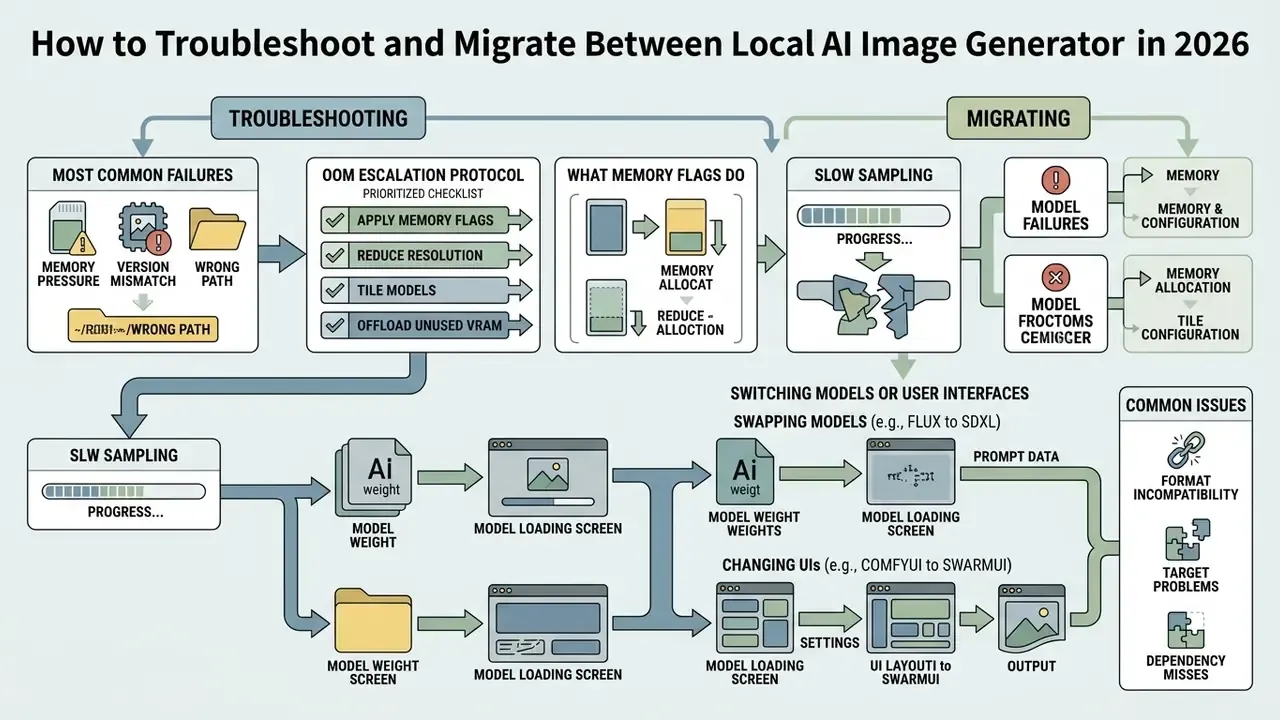Image resolution: width=1280 pixels, height=720 pixels.
Task: Click the broken puzzle pieces icon under Progress
Action: click(x=872, y=304)
